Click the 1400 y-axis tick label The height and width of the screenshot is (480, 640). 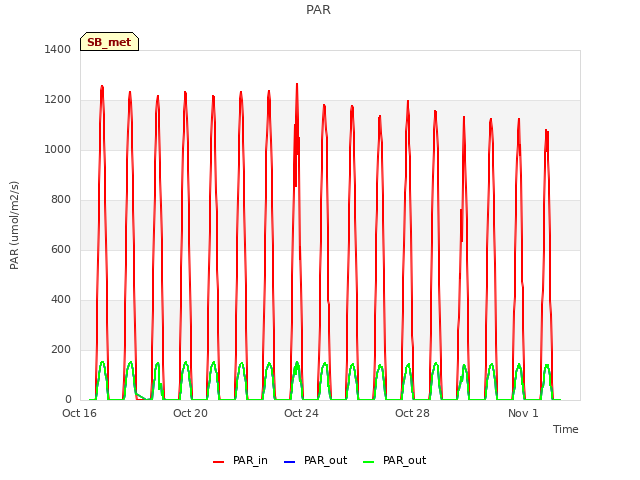[58, 49]
